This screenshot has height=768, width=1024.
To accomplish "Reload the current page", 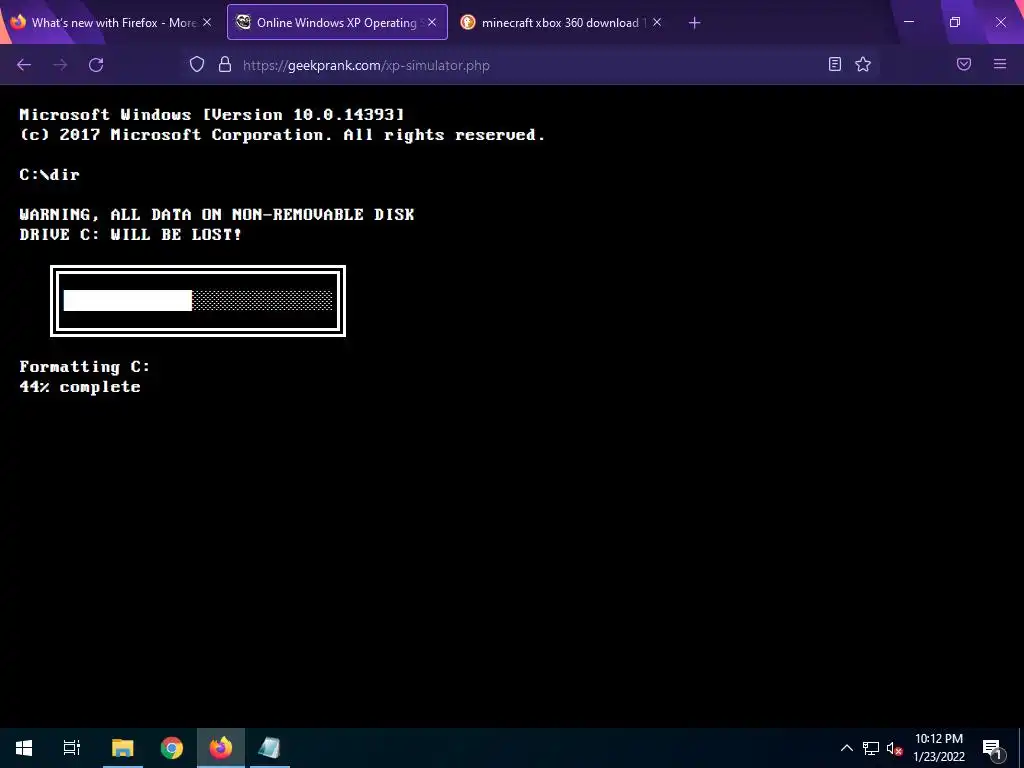I will 96,65.
